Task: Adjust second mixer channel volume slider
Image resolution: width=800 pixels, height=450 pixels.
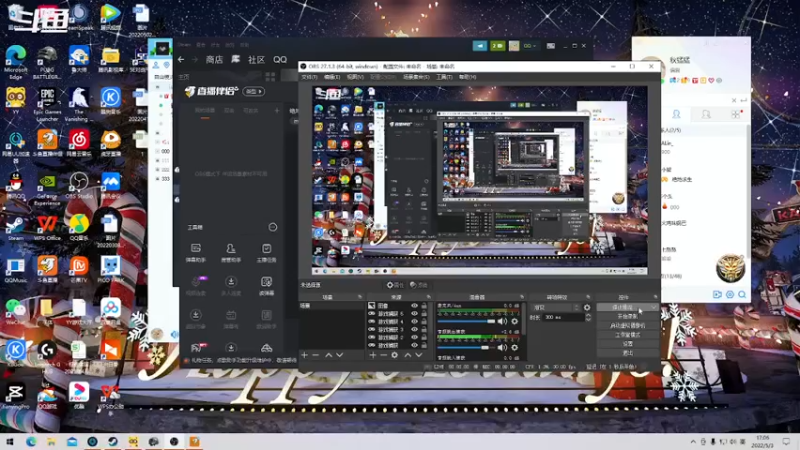Action: 467,347
